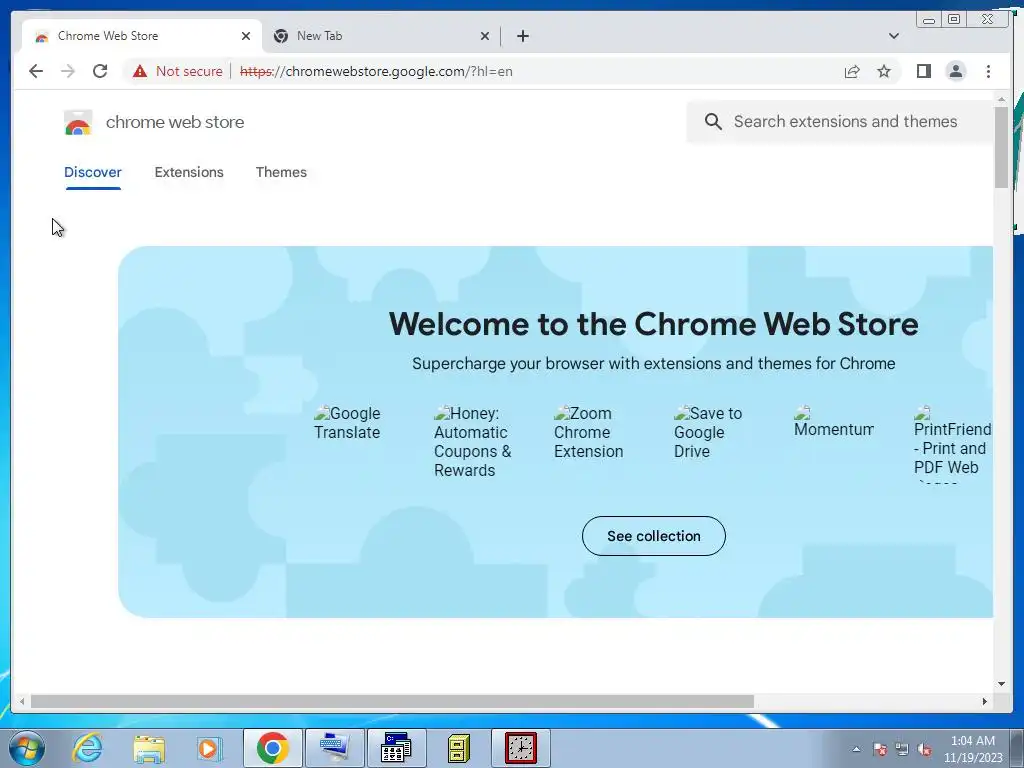Open the Chrome profile avatar menu

[x=955, y=71]
